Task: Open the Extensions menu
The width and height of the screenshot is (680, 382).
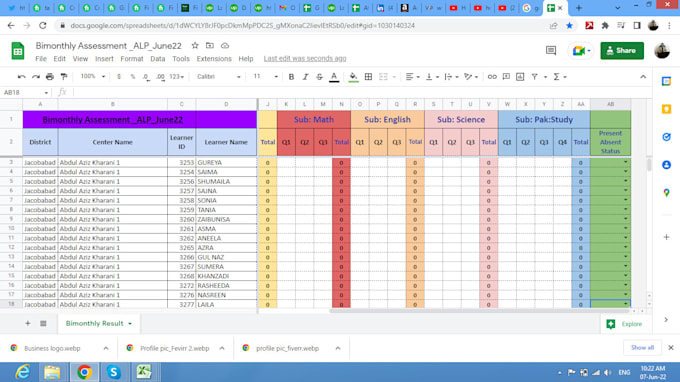Action: tap(214, 59)
